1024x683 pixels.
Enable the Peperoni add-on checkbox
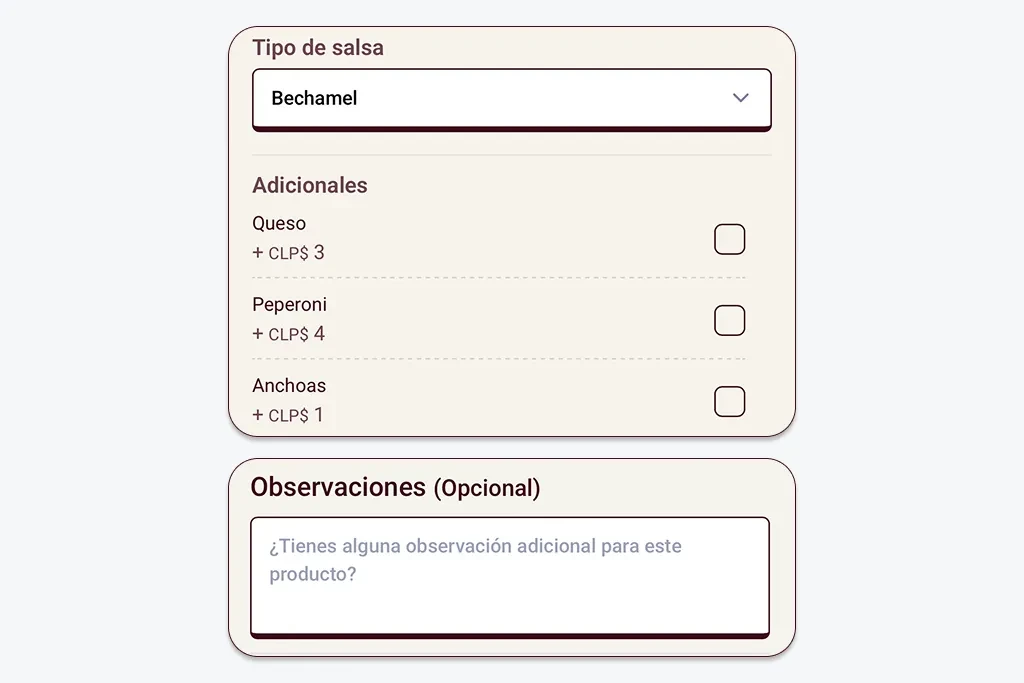pyautogui.click(x=729, y=320)
